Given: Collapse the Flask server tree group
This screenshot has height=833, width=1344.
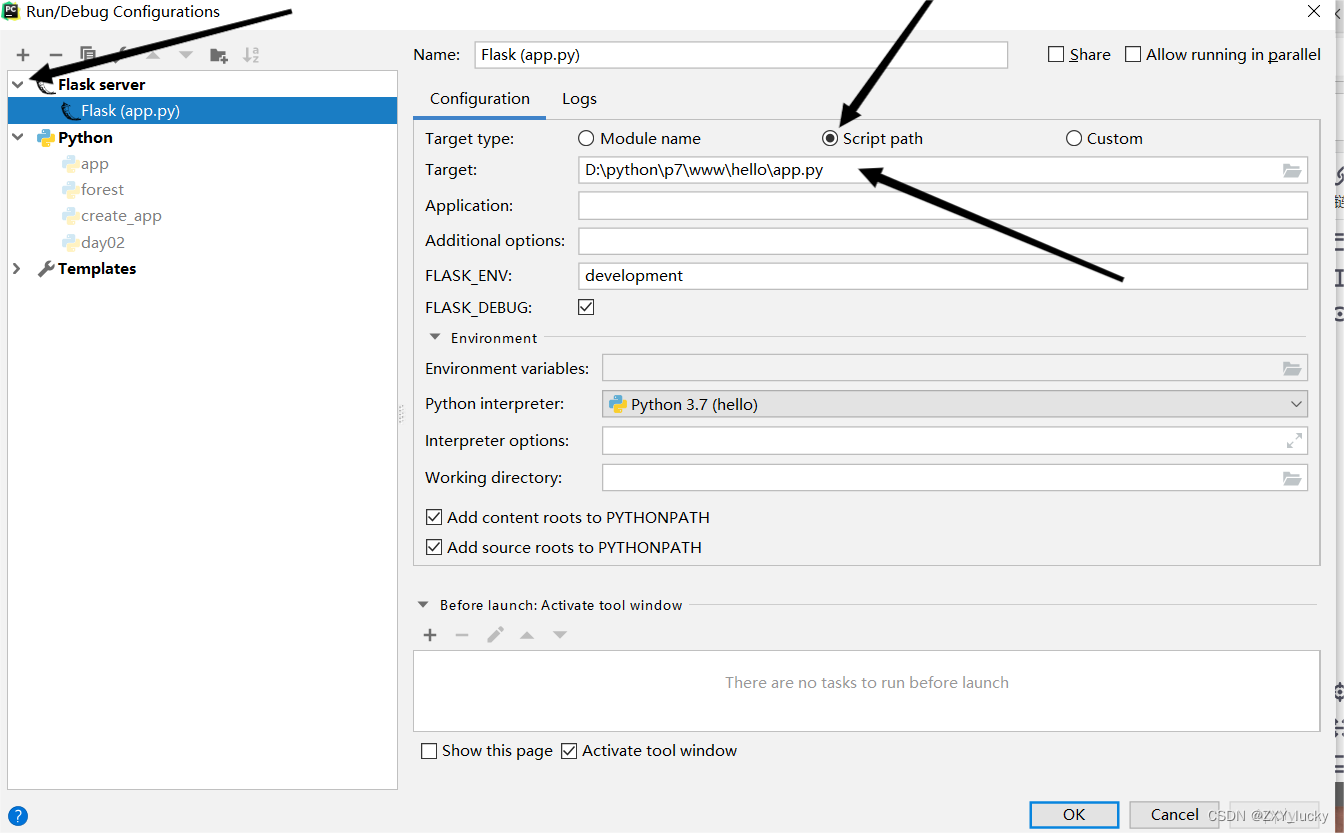Looking at the screenshot, I should [x=18, y=85].
